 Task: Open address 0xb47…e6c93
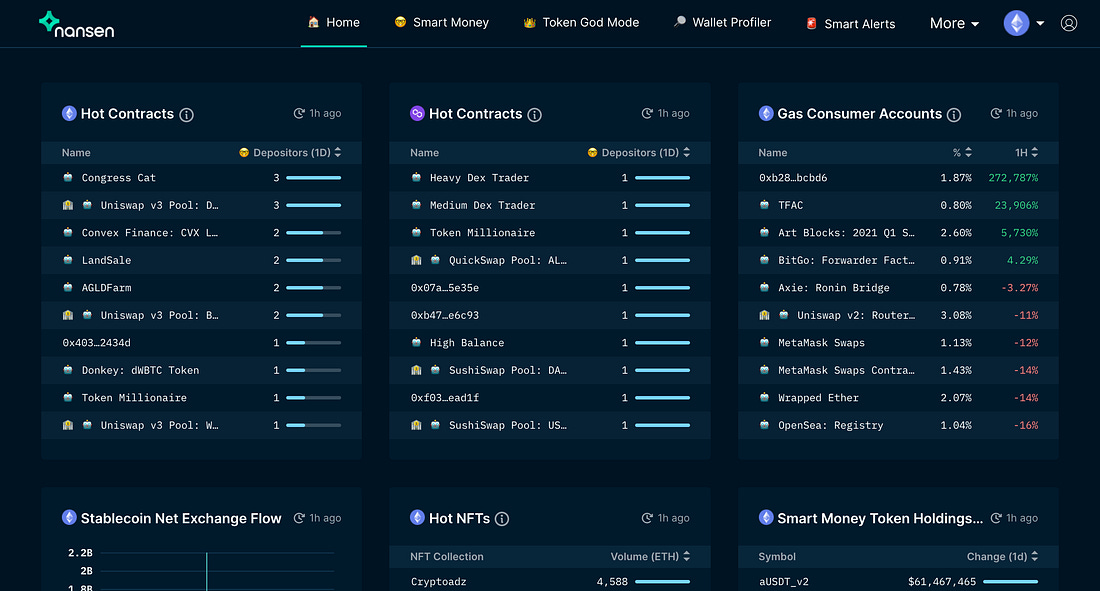tap(445, 315)
